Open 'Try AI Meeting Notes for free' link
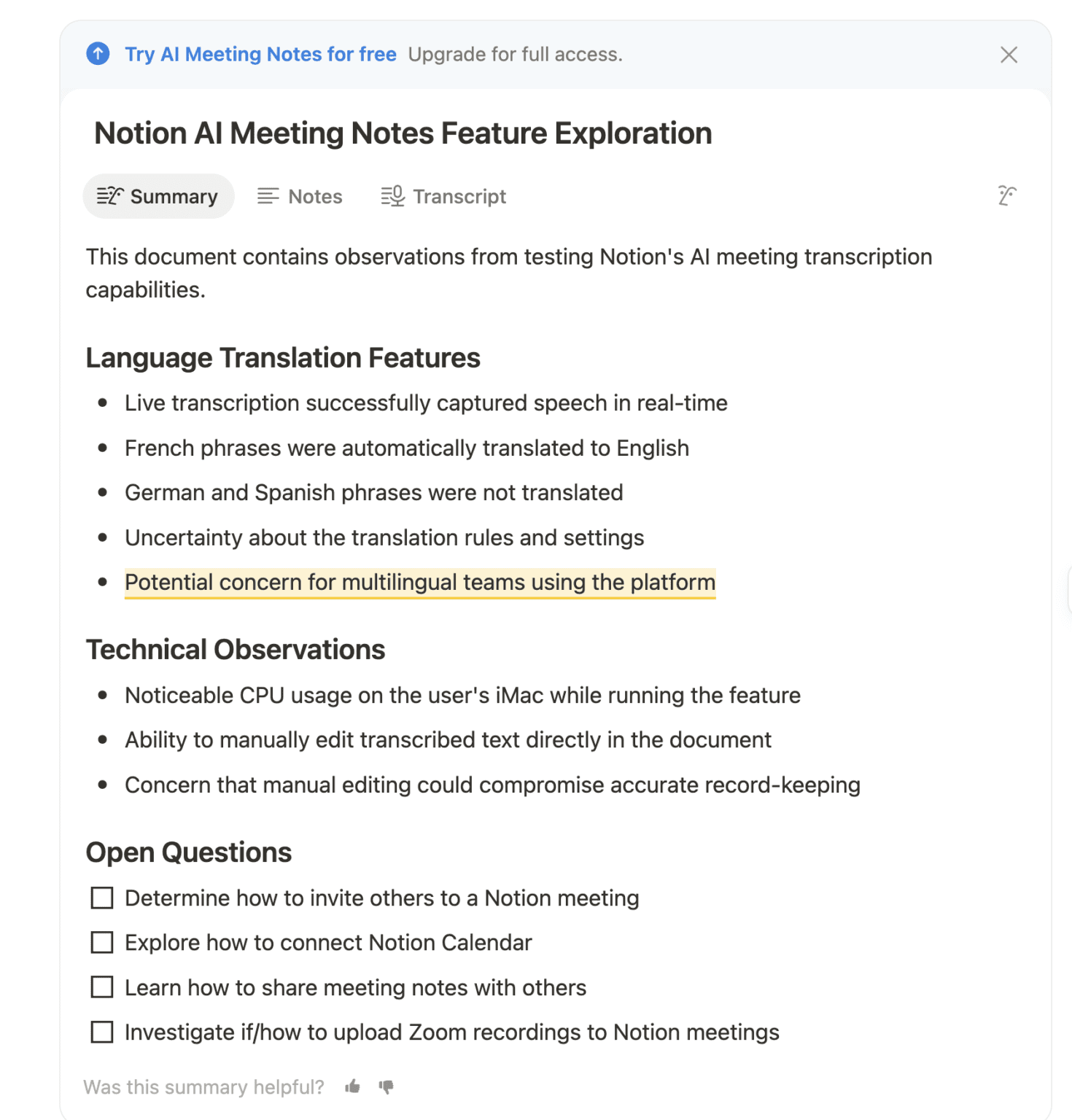This screenshot has width=1072, height=1120. 260,54
